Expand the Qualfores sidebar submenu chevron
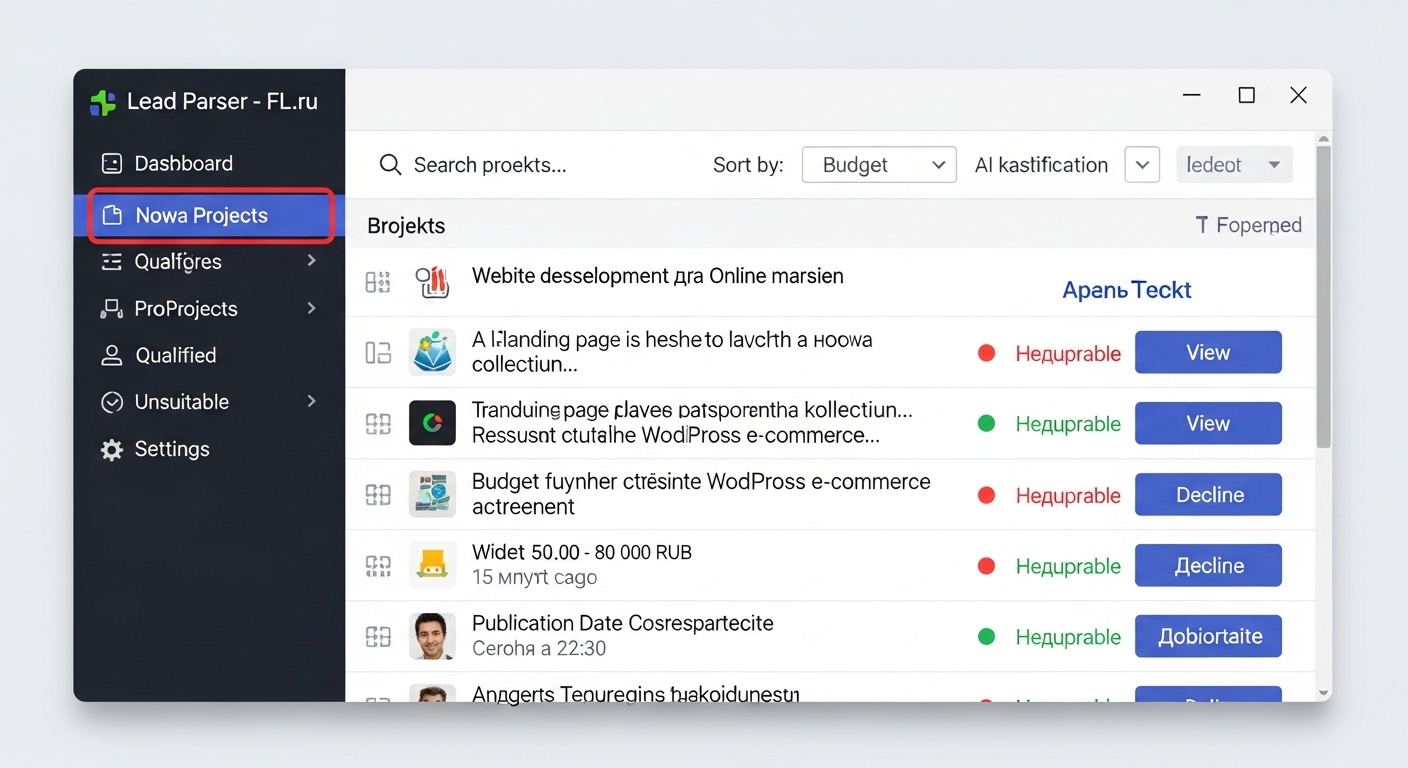Viewport: 1408px width, 768px height. click(x=312, y=261)
